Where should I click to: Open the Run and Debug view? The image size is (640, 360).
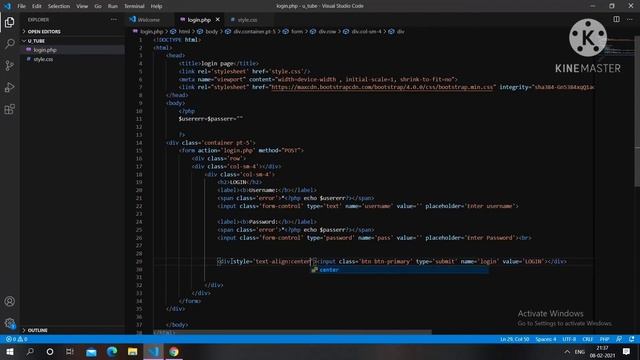[x=9, y=87]
